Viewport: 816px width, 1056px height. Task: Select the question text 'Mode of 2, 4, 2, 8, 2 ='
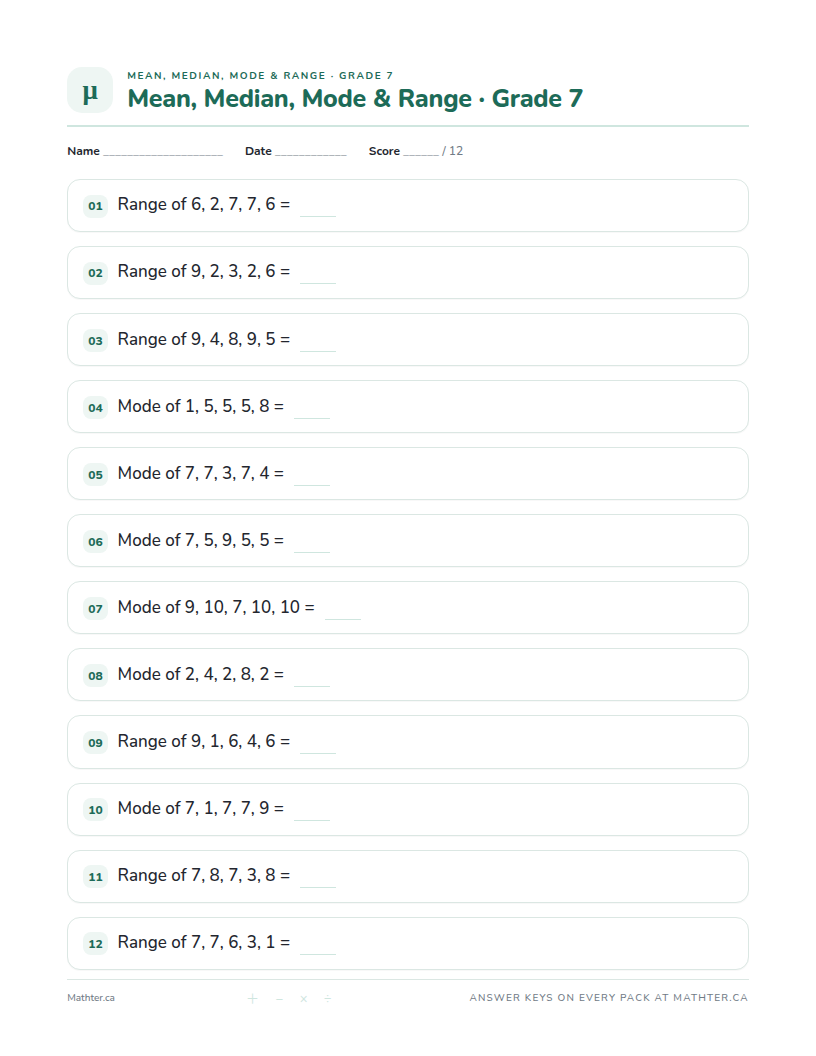[201, 674]
